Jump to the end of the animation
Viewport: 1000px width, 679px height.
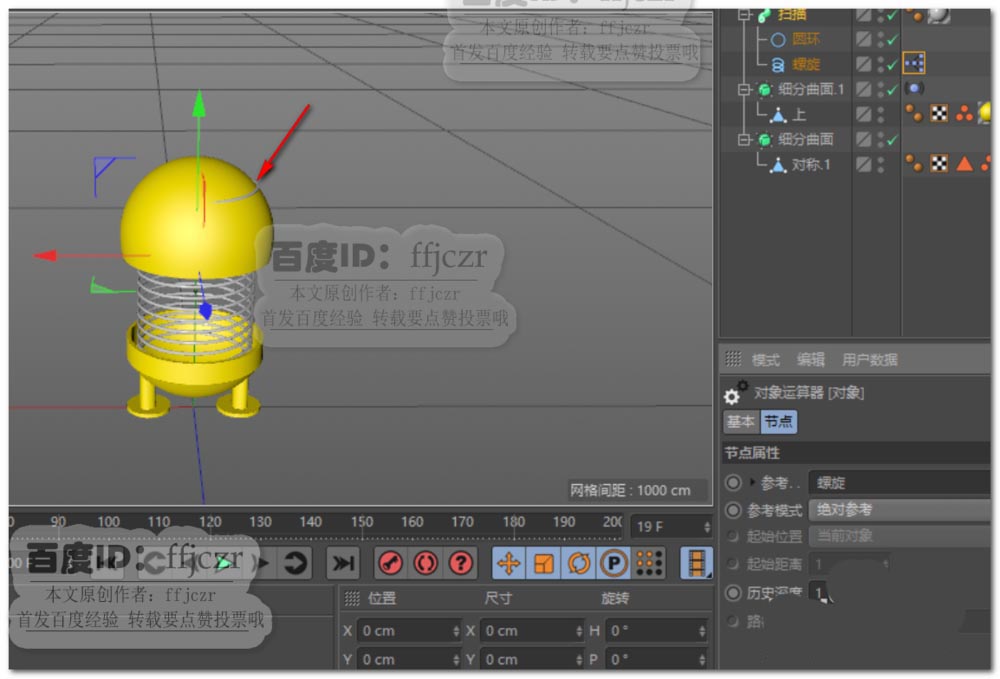click(343, 563)
